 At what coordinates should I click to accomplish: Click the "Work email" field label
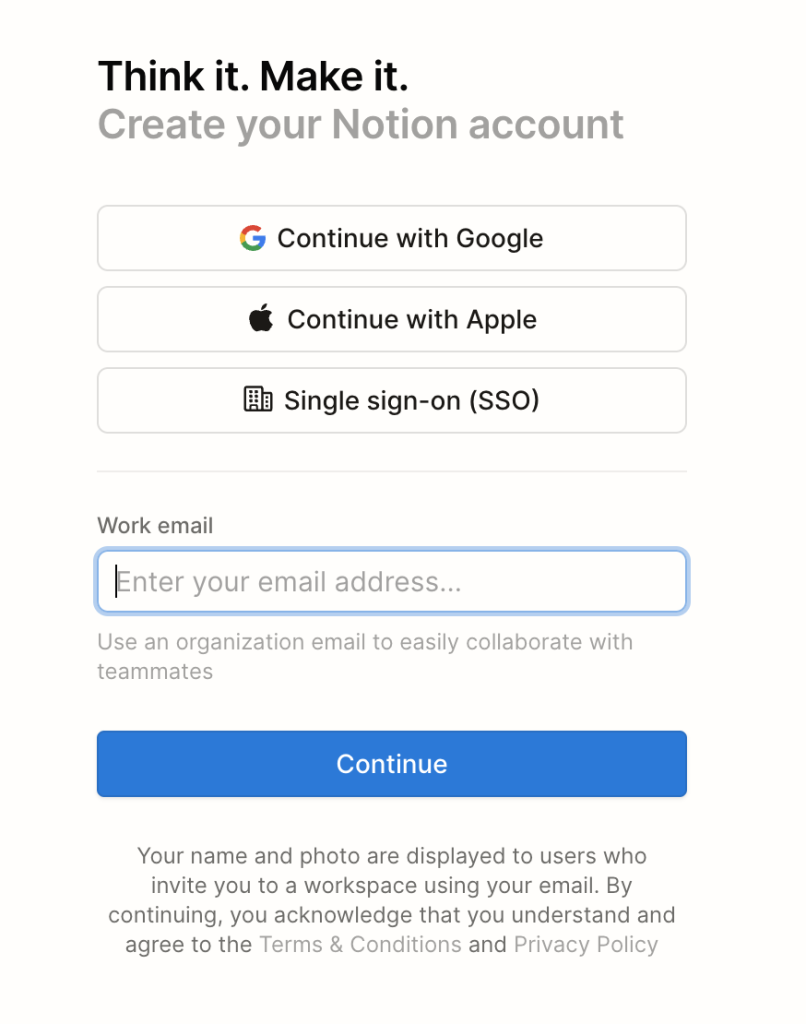pyautogui.click(x=155, y=525)
